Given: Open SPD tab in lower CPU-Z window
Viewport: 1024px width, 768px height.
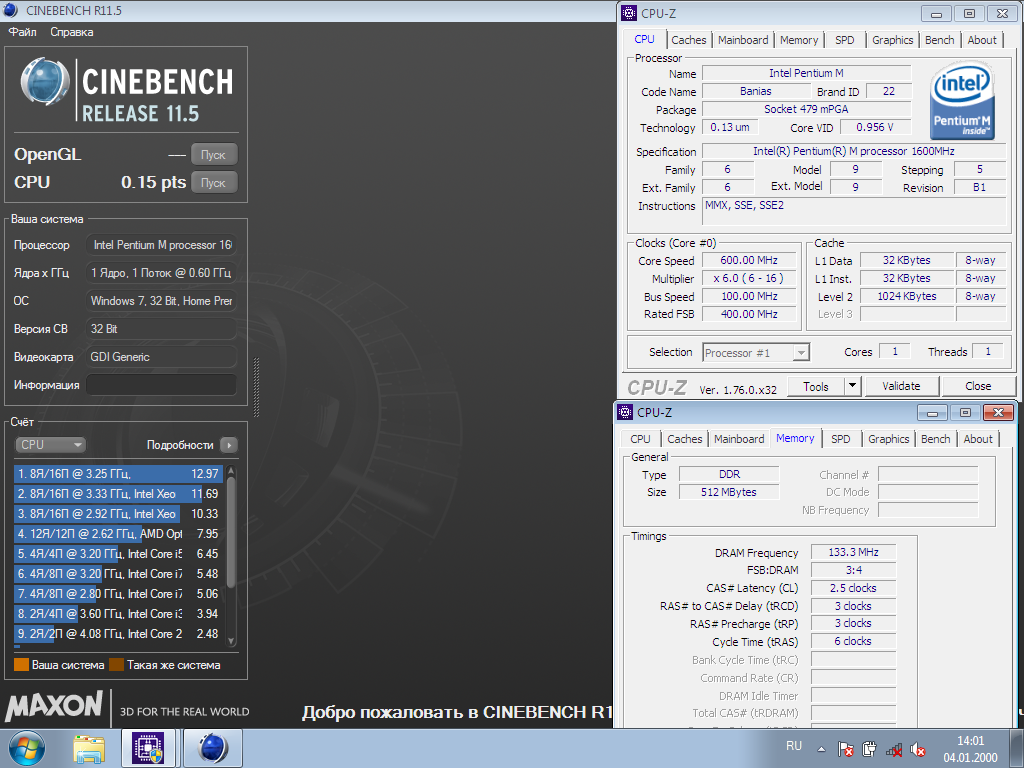Looking at the screenshot, I should tap(840, 439).
